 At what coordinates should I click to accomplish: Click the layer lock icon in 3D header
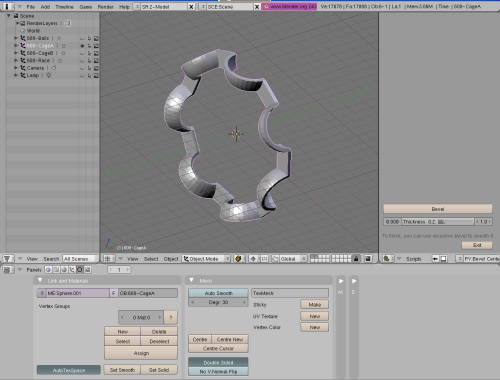[x=356, y=259]
